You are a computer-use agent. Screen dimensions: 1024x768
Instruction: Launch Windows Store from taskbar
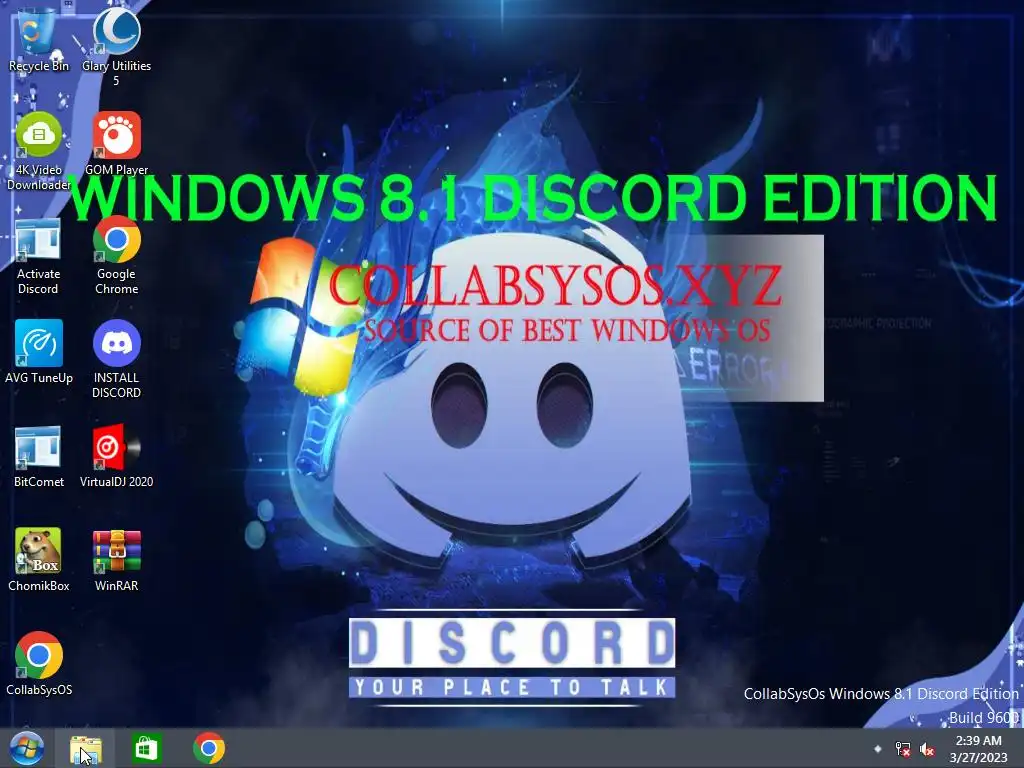(x=146, y=749)
